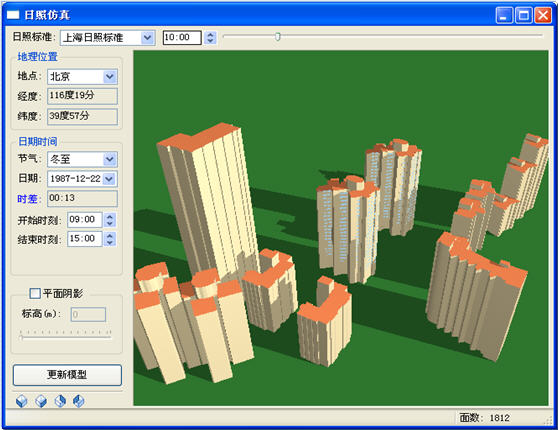Click the 10:00 time input field
The width and height of the screenshot is (558, 430).
point(182,37)
